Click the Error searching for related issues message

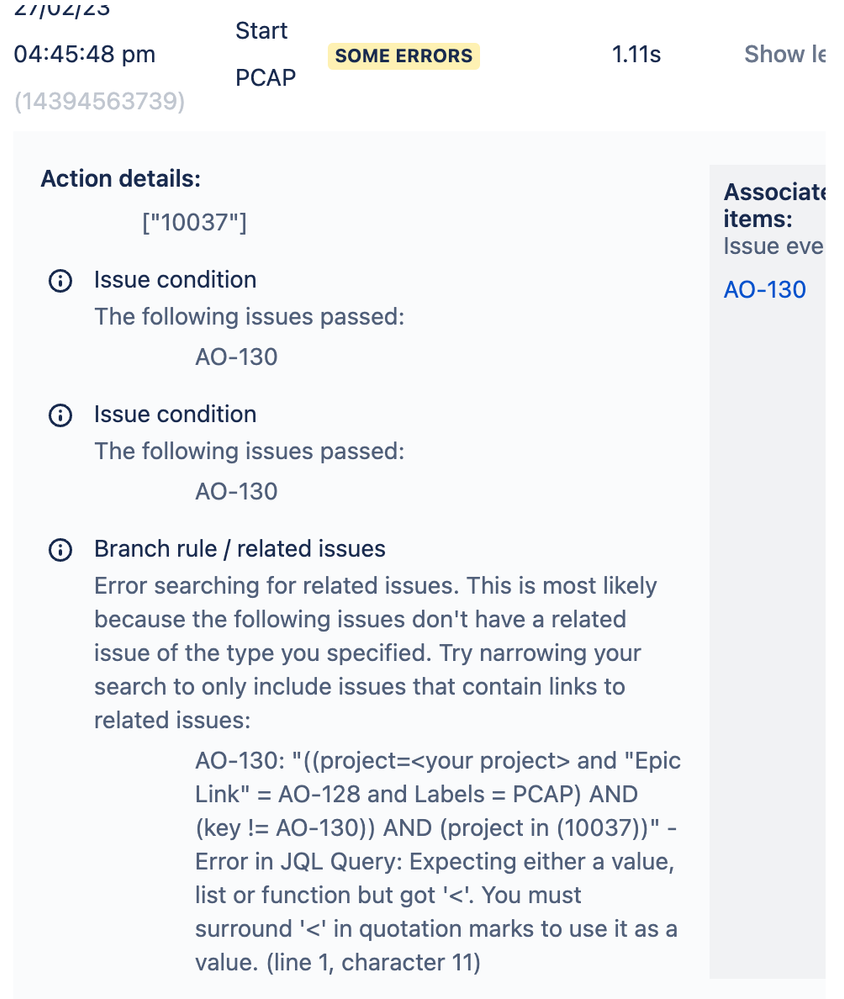point(376,653)
